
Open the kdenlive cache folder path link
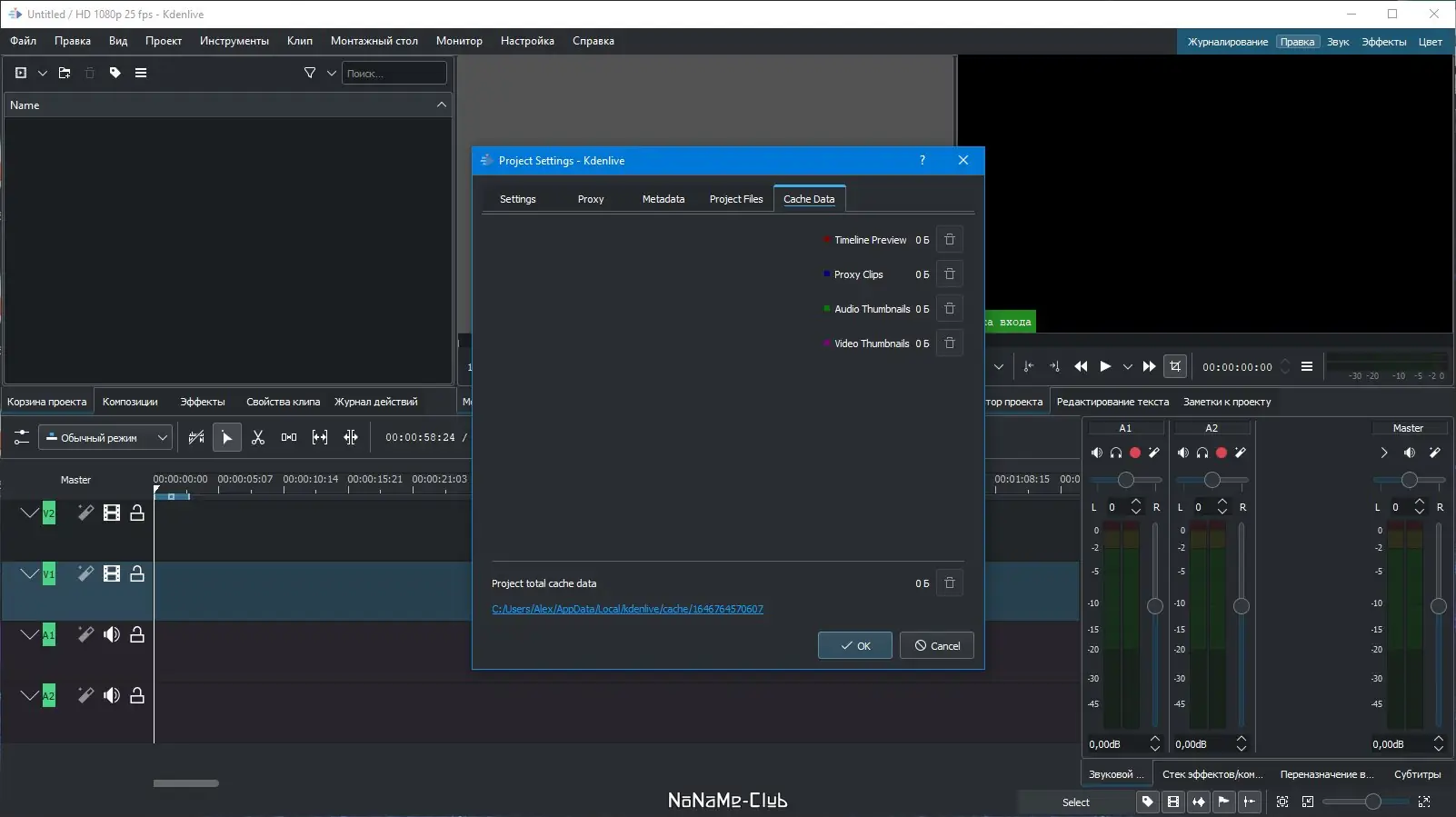pyautogui.click(x=627, y=609)
